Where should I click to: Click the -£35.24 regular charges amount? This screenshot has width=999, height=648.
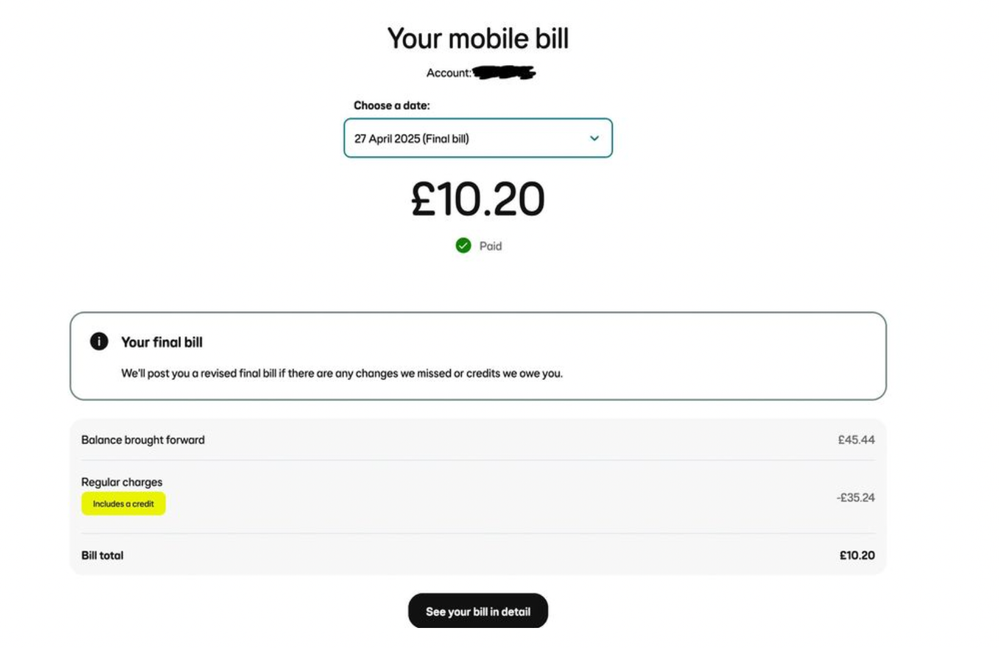pos(855,497)
